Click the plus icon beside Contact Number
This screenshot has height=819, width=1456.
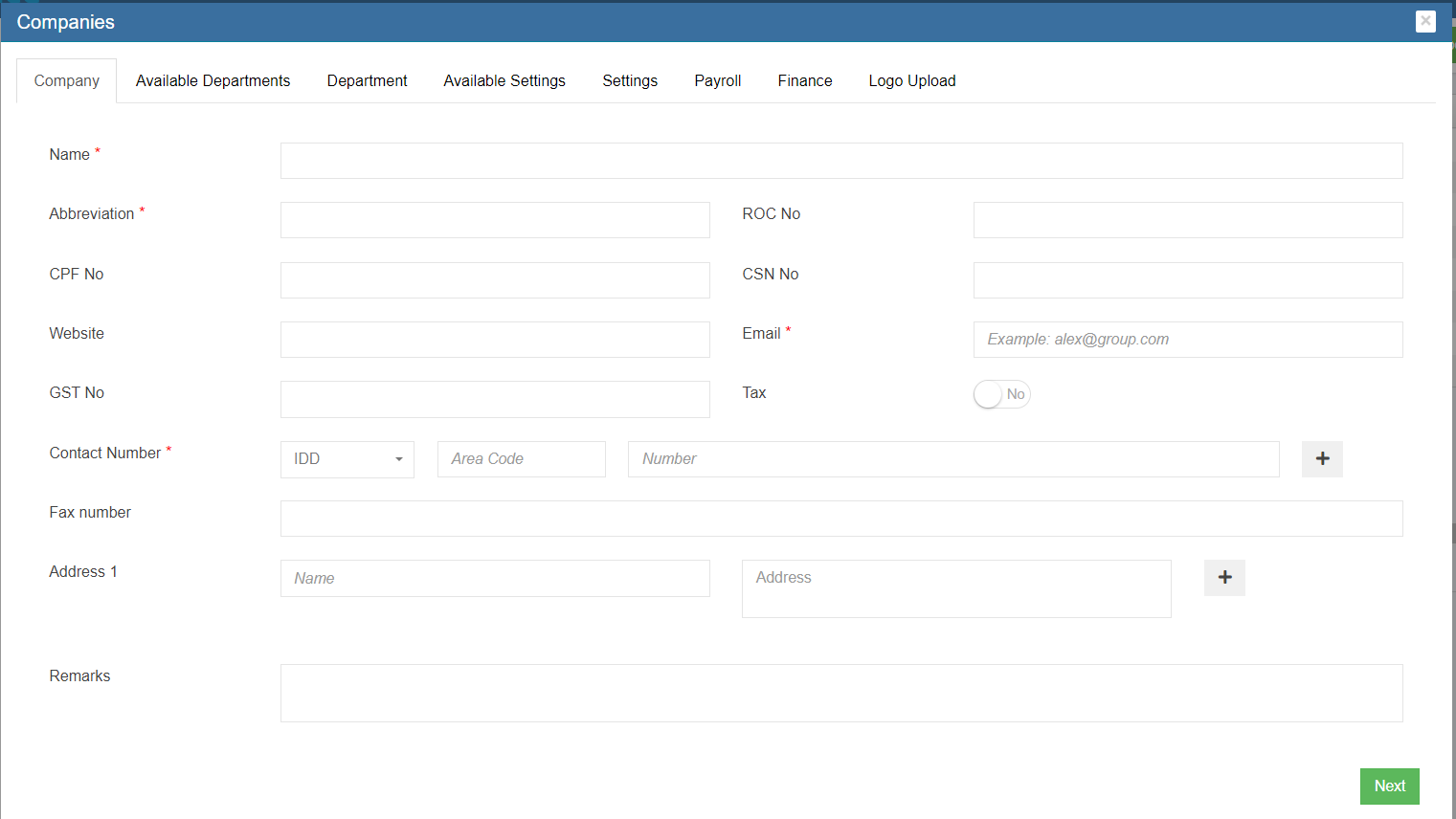point(1322,459)
